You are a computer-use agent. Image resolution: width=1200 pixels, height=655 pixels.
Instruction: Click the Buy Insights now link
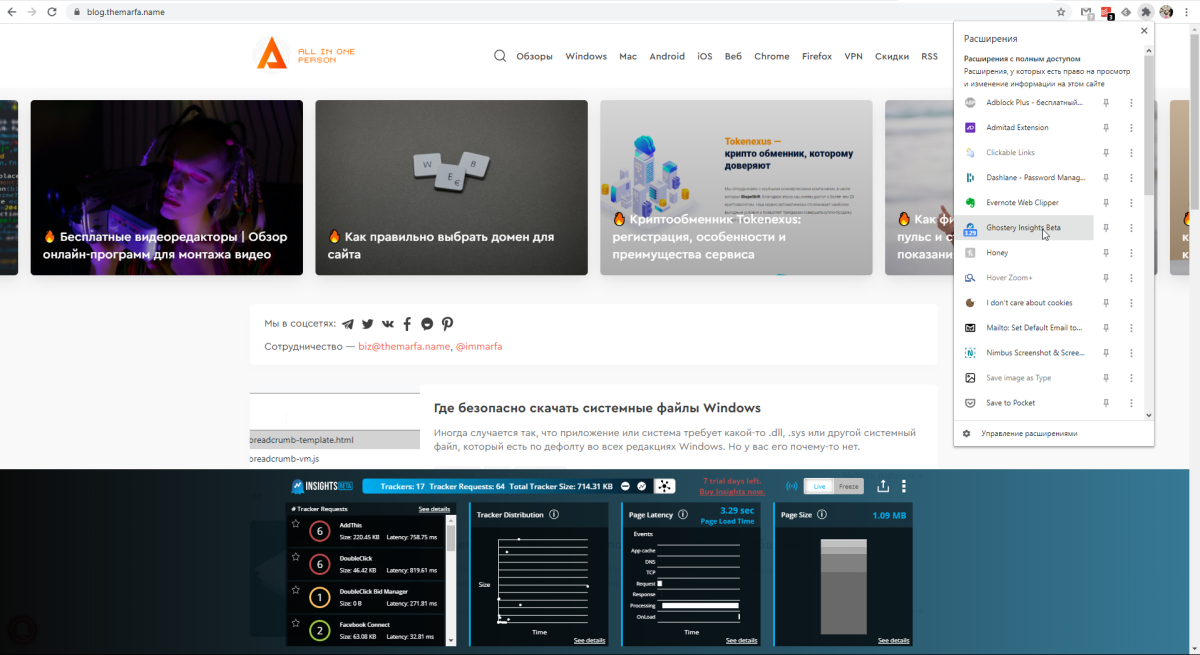click(x=732, y=491)
